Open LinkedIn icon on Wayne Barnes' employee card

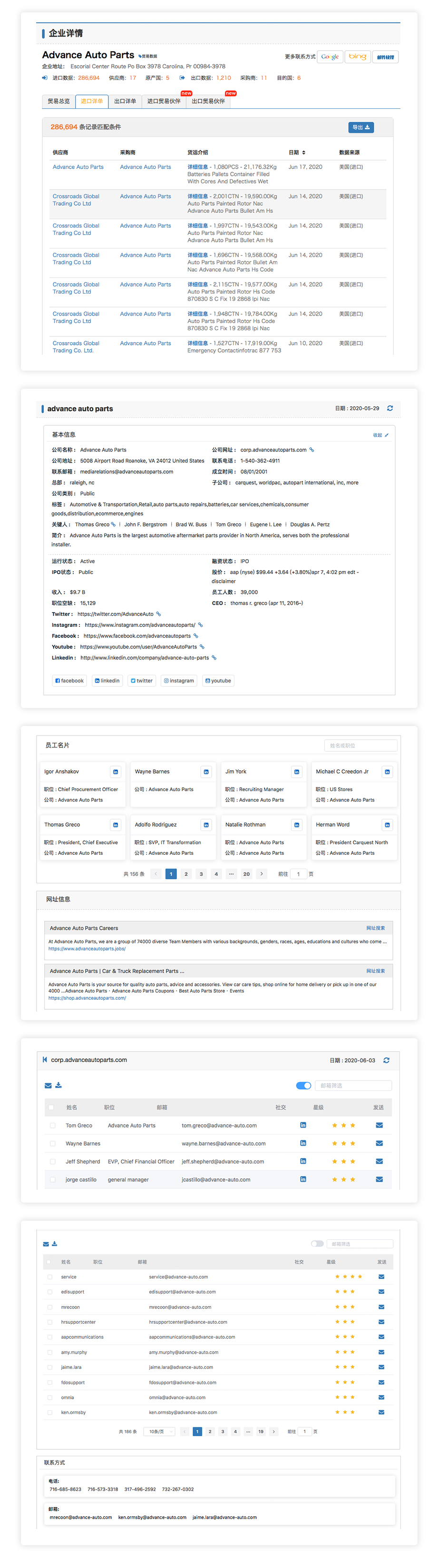(206, 772)
